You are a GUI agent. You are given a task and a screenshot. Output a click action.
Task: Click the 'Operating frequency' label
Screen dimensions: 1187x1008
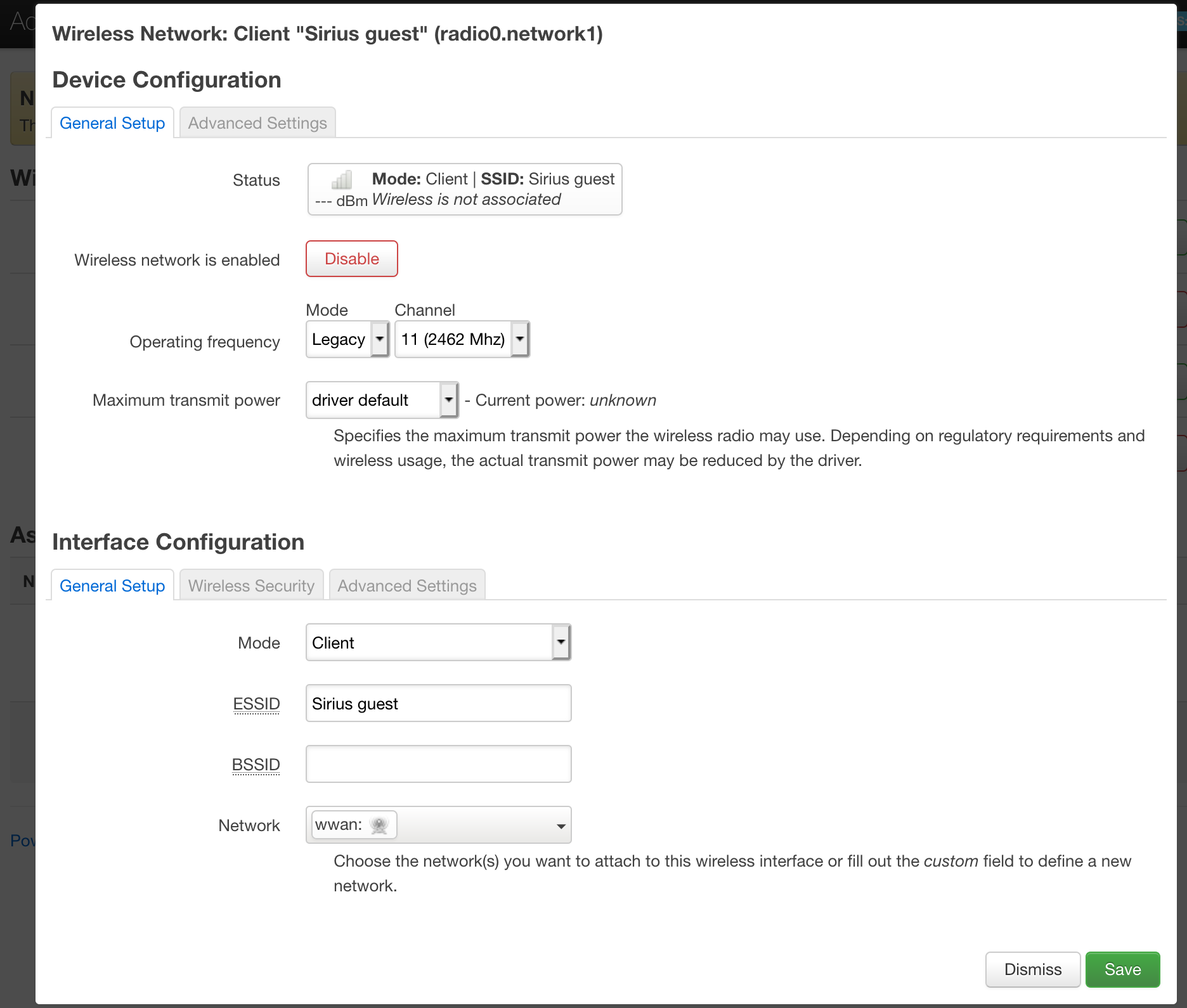[205, 342]
